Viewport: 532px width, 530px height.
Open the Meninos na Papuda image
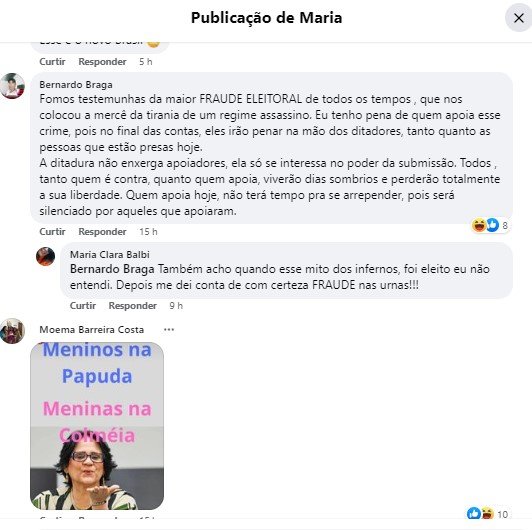tap(97, 426)
